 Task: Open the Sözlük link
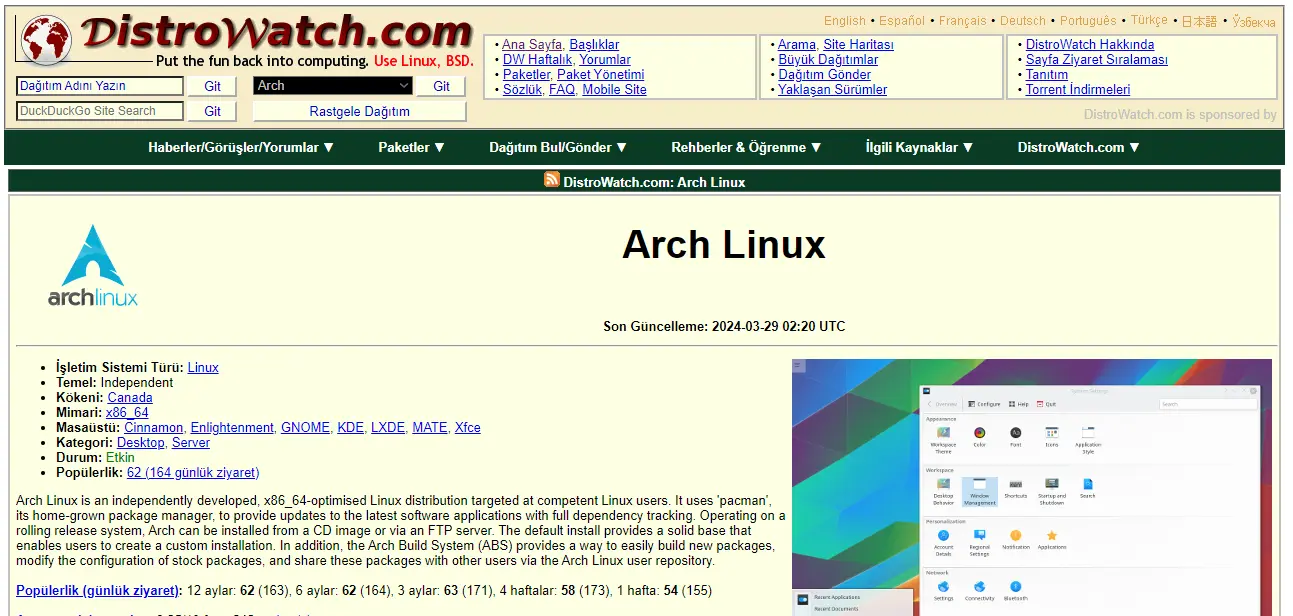tap(523, 90)
